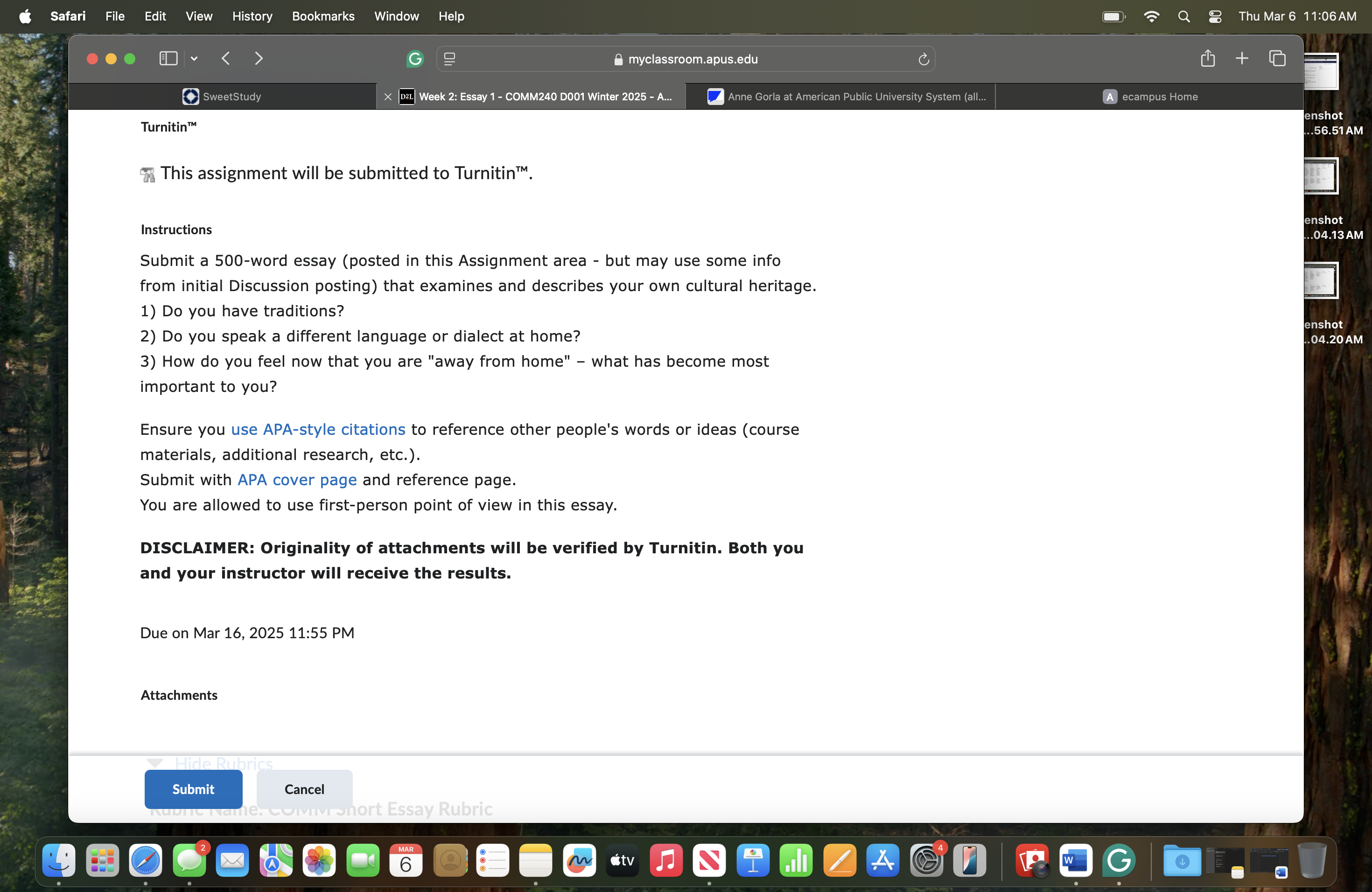
Task: Switch to the Anne Gorla tab
Action: click(x=840, y=97)
